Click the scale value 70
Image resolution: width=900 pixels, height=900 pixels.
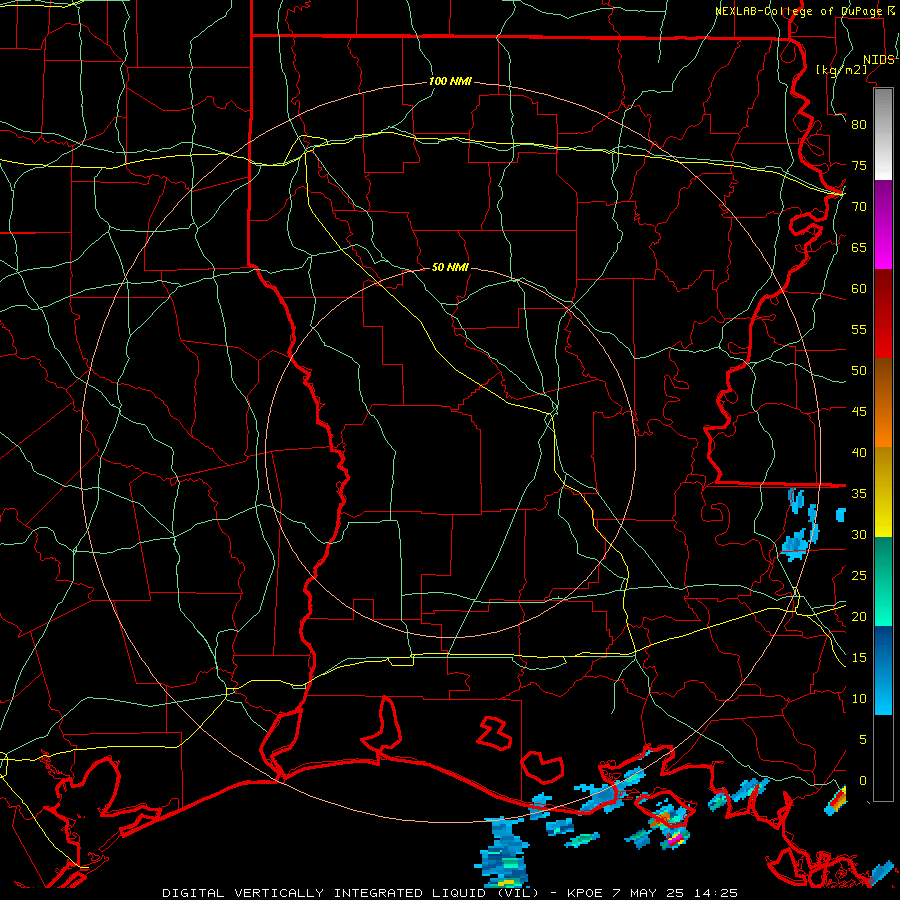point(859,207)
